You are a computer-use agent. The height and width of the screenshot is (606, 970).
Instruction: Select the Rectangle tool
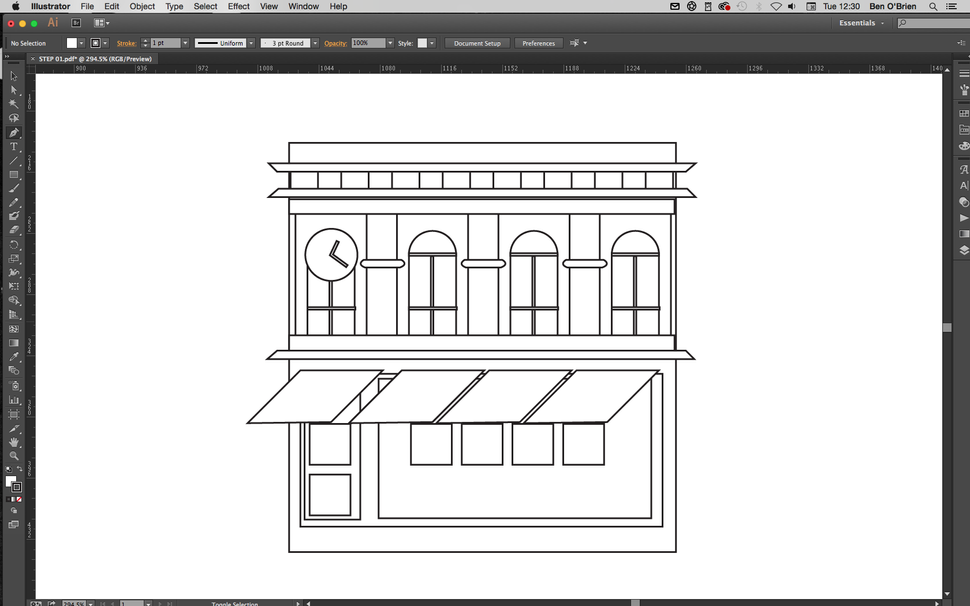[x=14, y=173]
